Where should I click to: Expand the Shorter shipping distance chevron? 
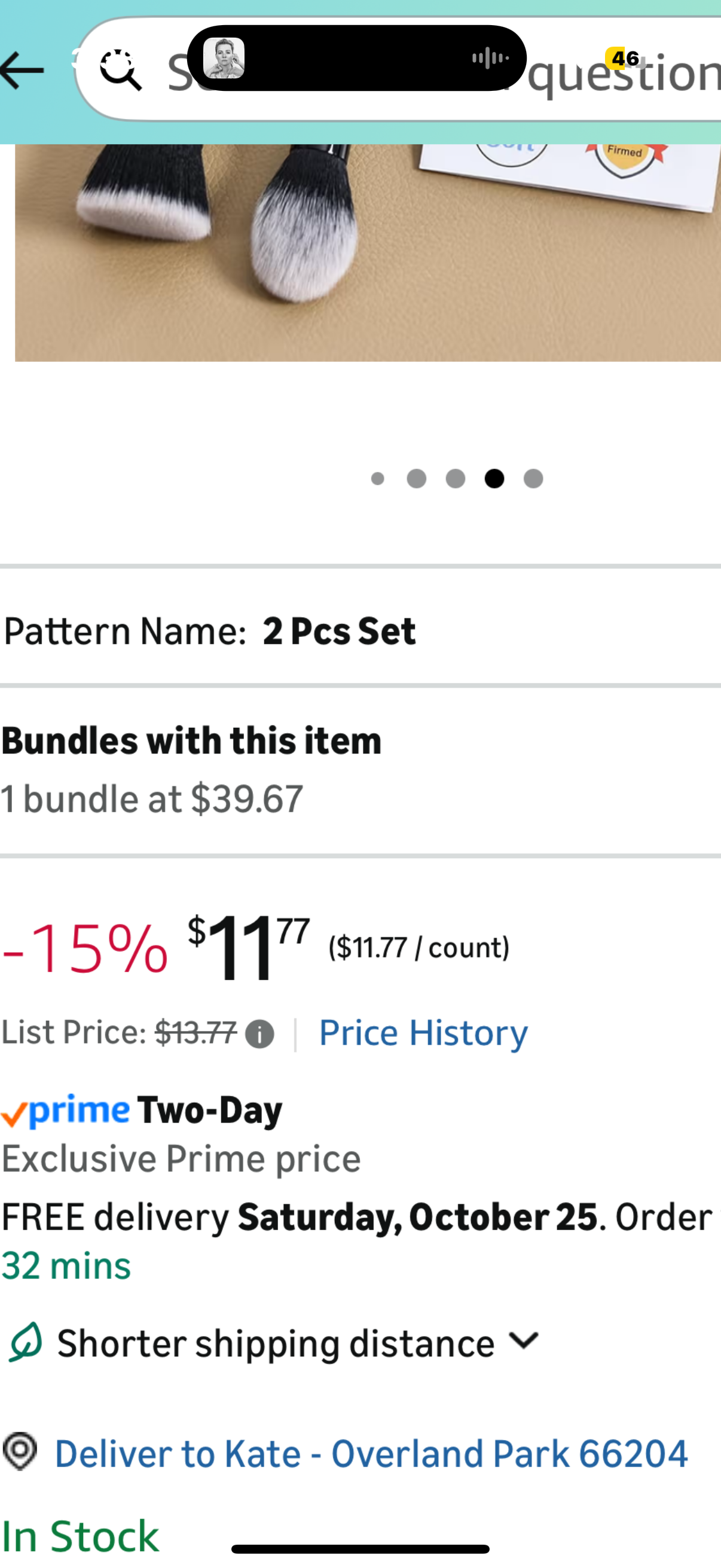(523, 1341)
